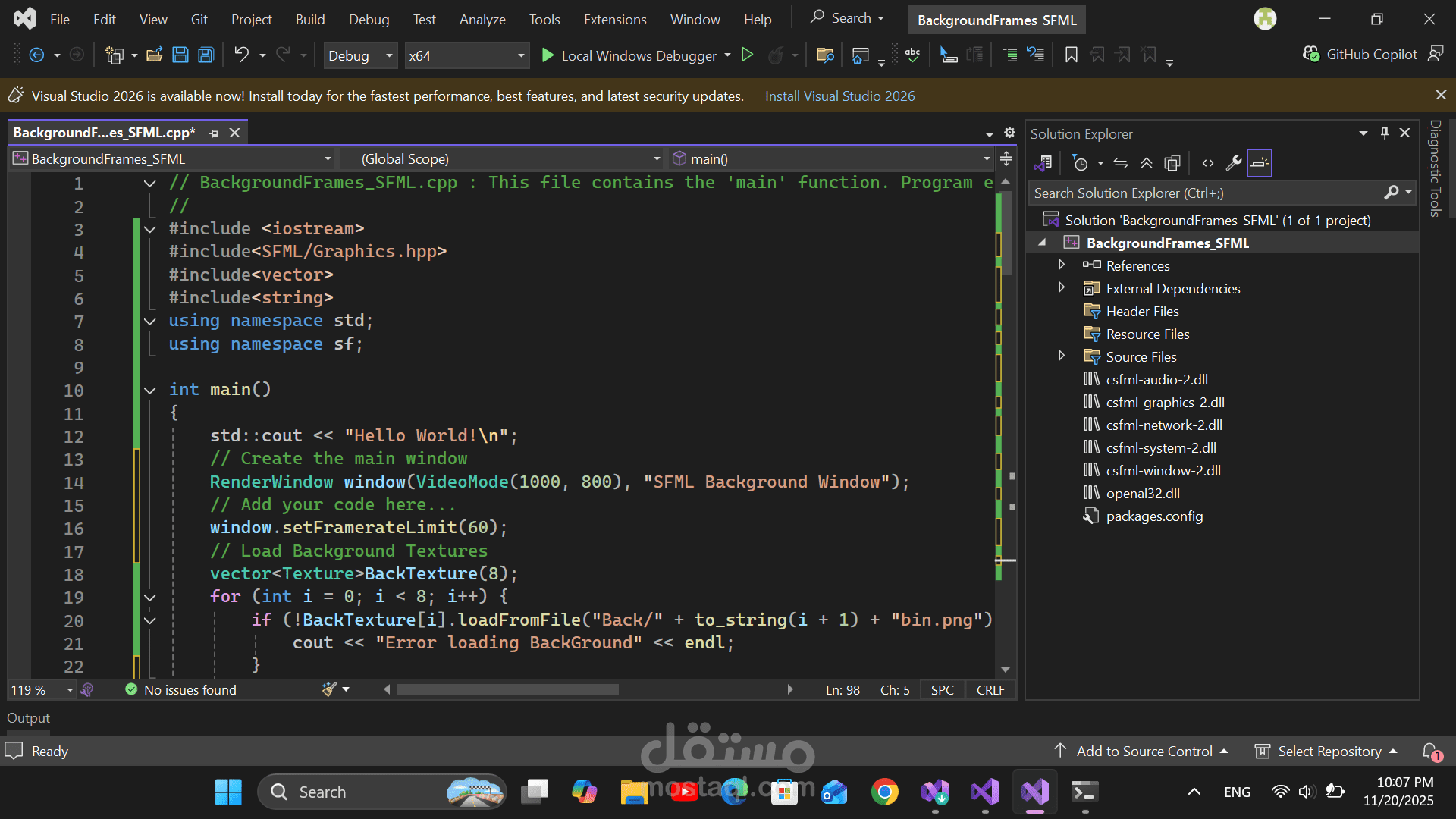
Task: Open the Extensions menu
Action: pos(614,19)
